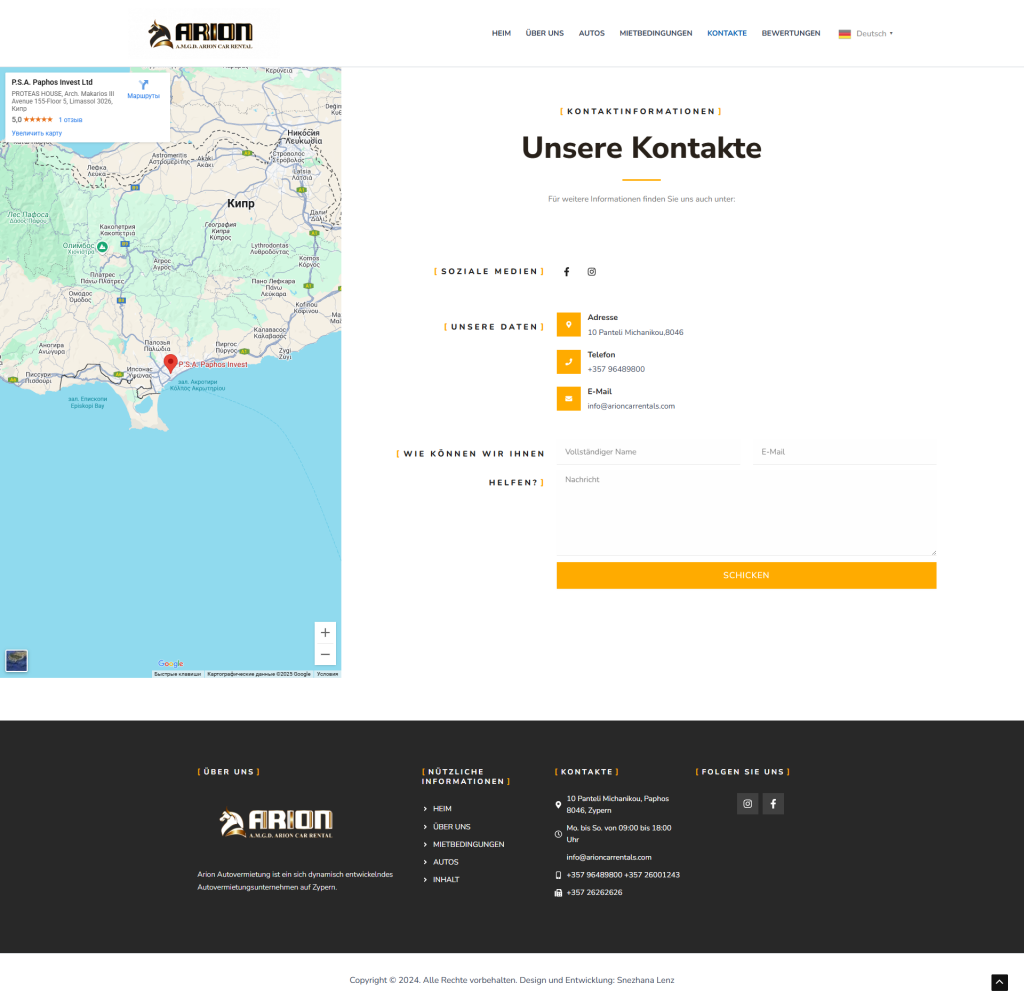Click the footer Instagram icon button
1024x1008 pixels.
(747, 804)
